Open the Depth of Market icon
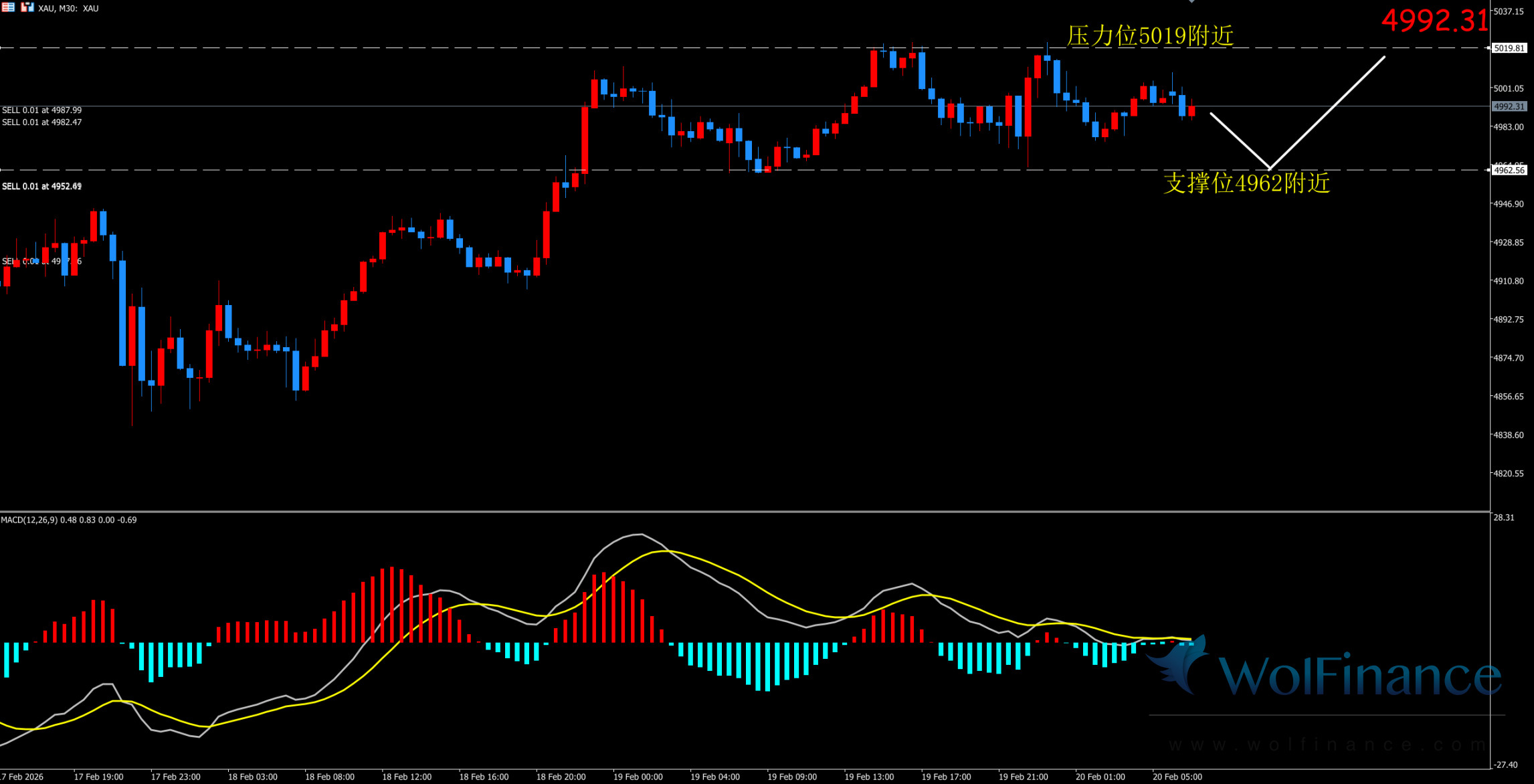 click(8, 7)
